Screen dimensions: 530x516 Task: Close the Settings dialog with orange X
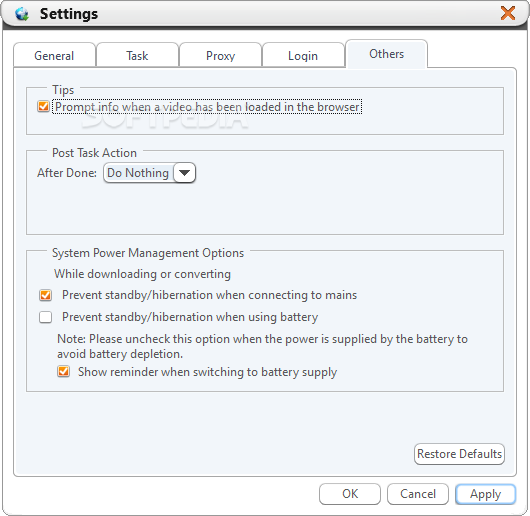tap(508, 13)
